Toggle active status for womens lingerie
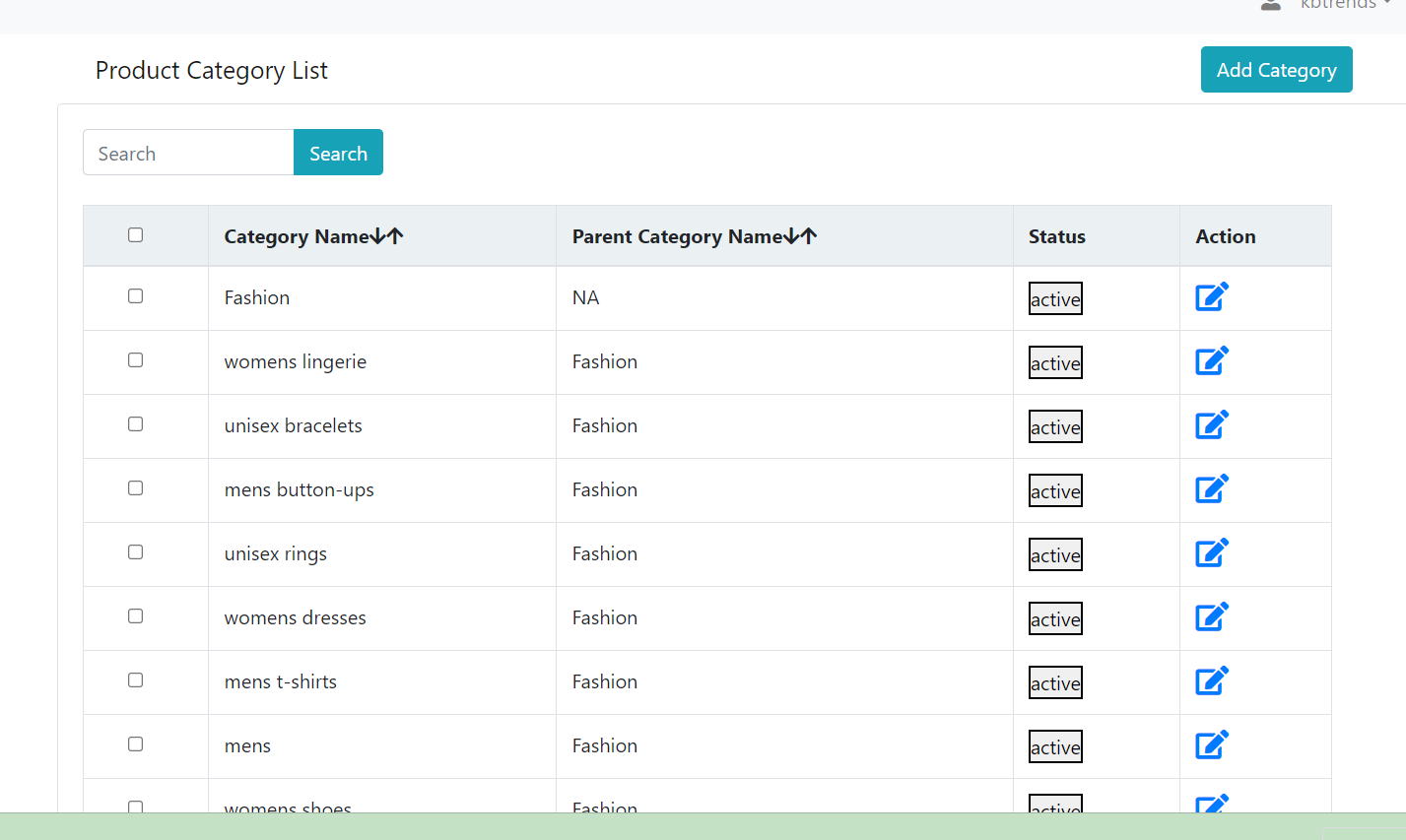The height and width of the screenshot is (840, 1406). coord(1055,362)
